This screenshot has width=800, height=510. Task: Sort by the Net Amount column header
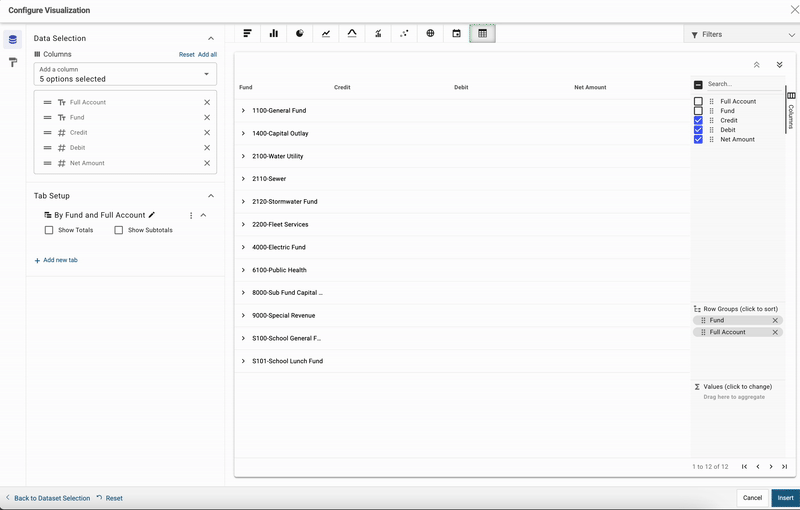(590, 87)
